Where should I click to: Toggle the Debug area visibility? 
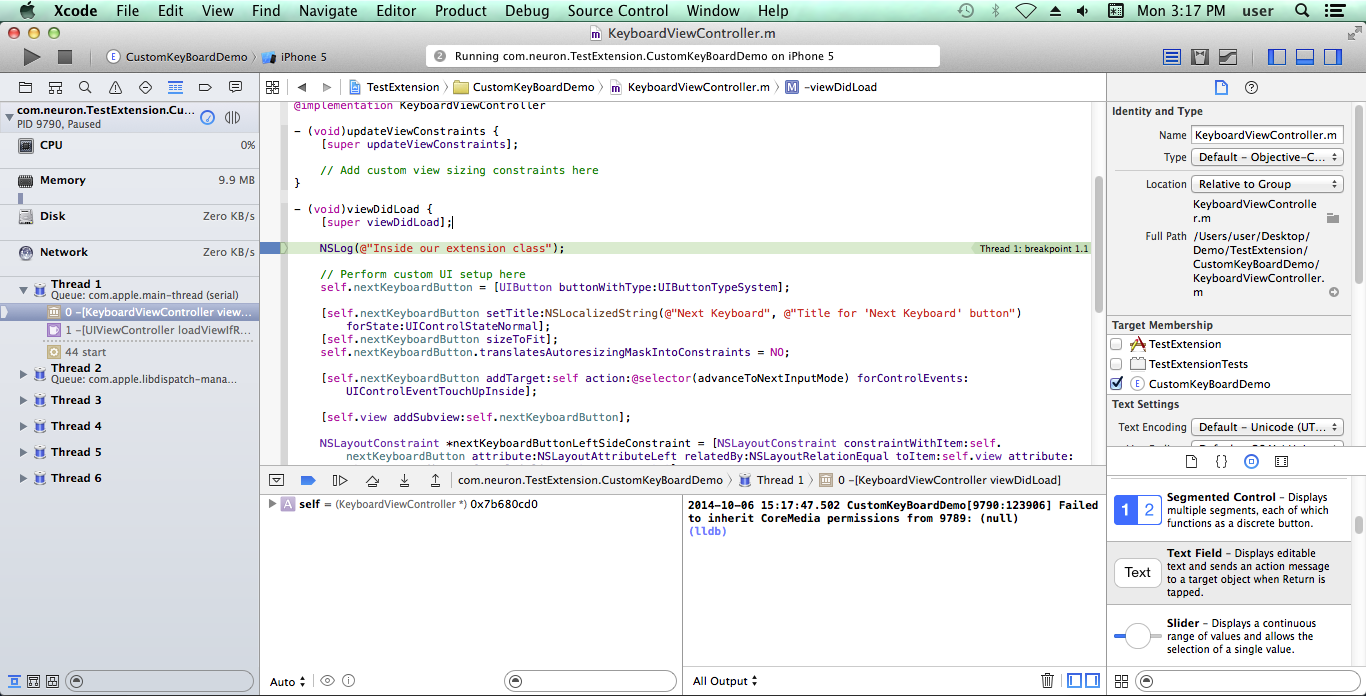(x=1305, y=57)
